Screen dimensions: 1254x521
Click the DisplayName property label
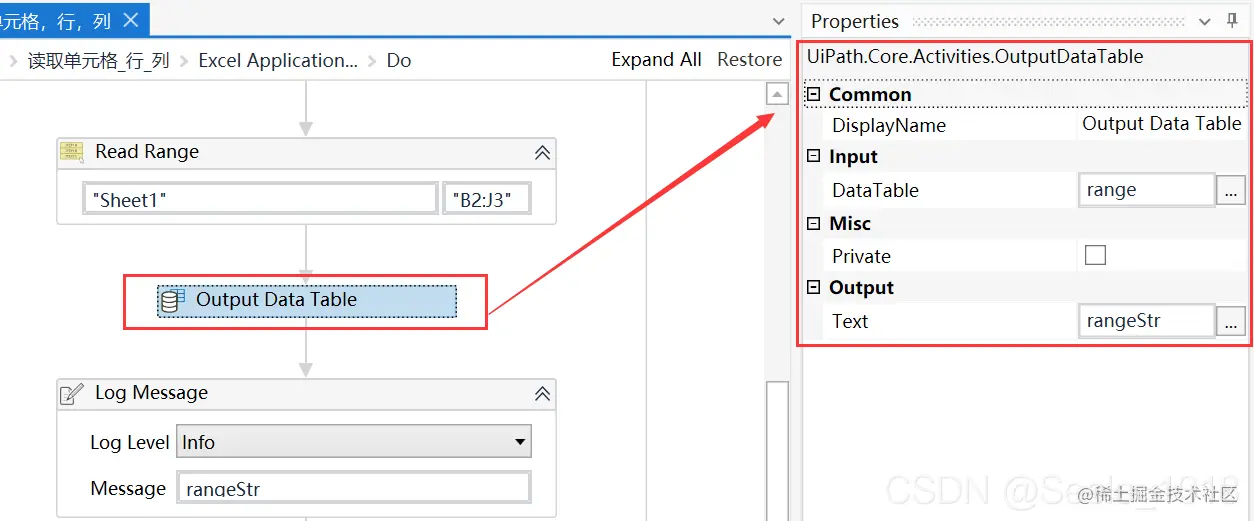[x=889, y=125]
